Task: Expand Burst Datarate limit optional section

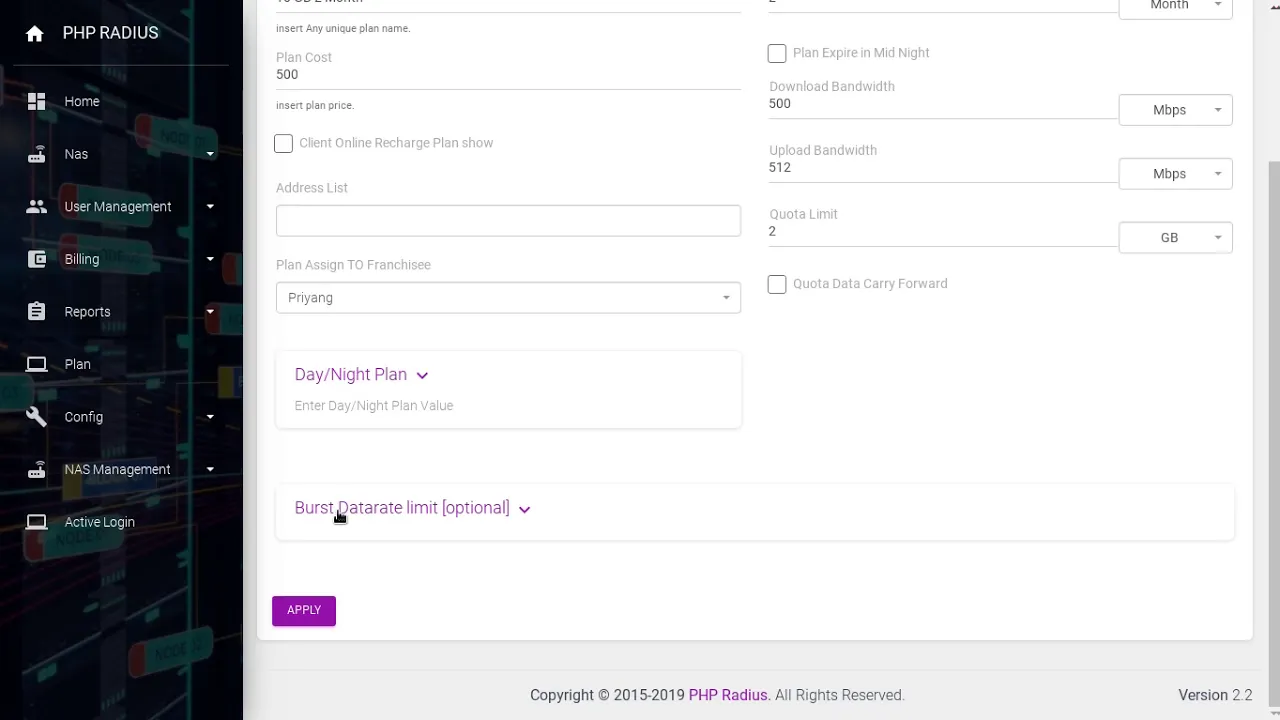Action: [x=412, y=508]
